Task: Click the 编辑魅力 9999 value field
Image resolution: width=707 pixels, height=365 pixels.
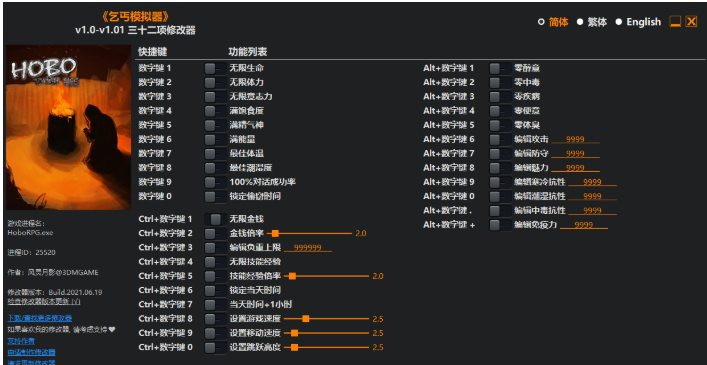Action: [575, 168]
